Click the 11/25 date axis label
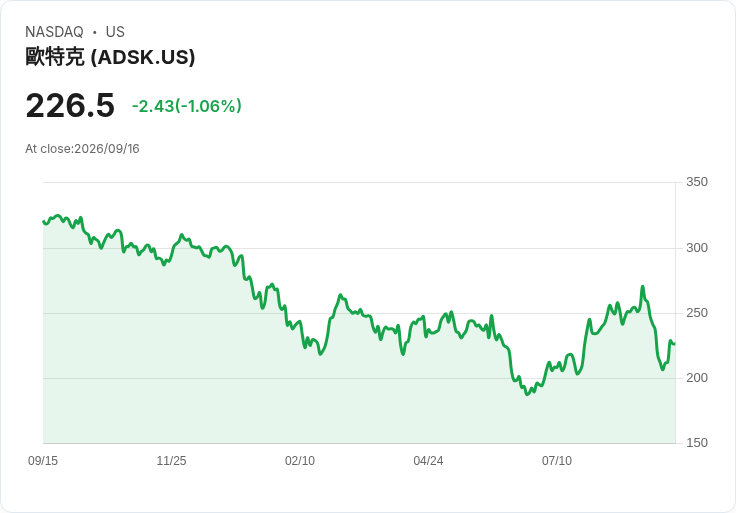The width and height of the screenshot is (736, 513). [171, 460]
